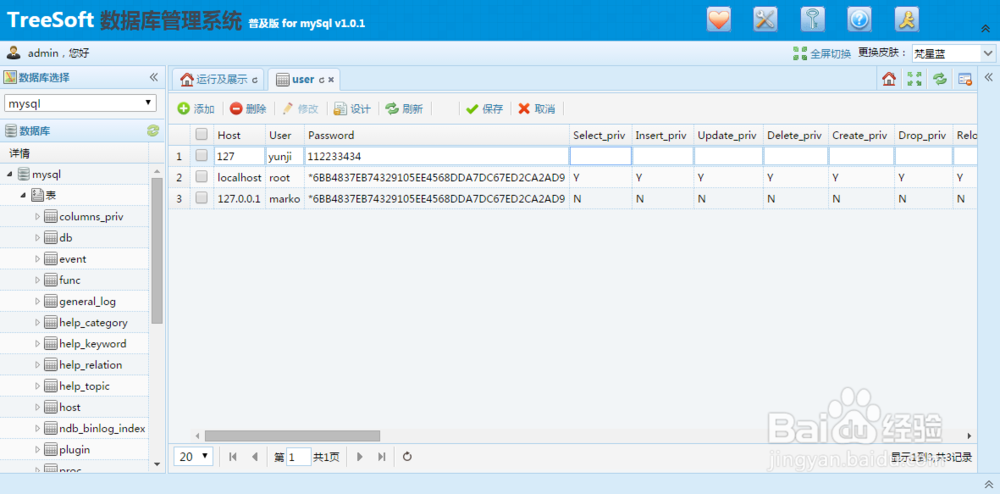The image size is (1000, 494).
Task: Refresh the database tree with green icon
Action: (x=153, y=131)
